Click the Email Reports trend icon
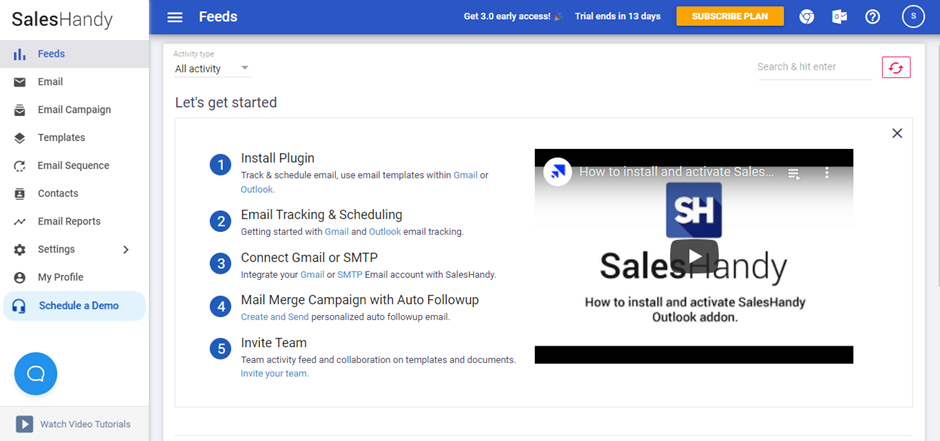Screen dimensions: 940x441 click(20, 222)
